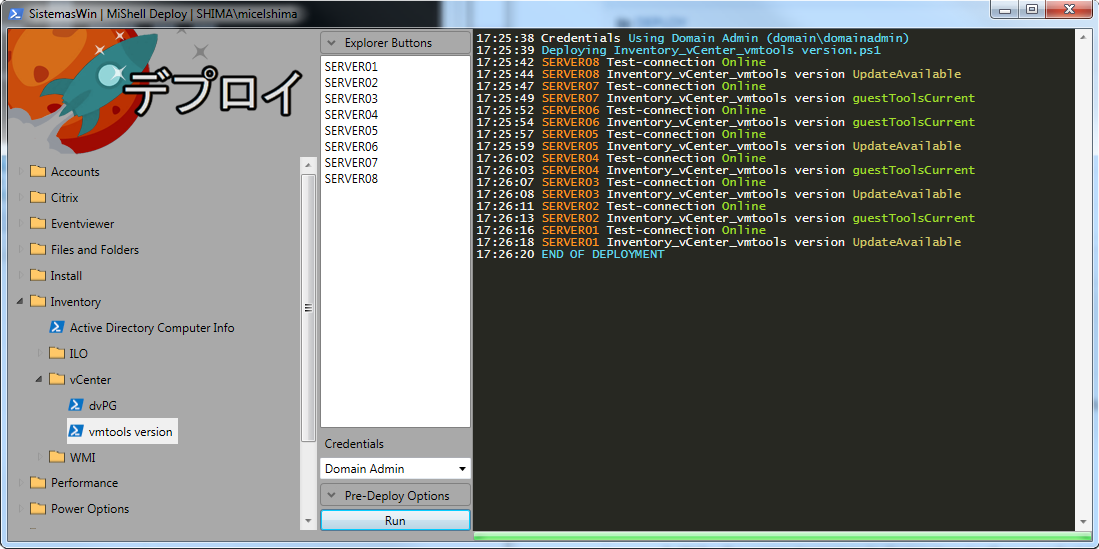Select the Accounts tree label
Viewport: 1099px width, 549px height.
[75, 172]
